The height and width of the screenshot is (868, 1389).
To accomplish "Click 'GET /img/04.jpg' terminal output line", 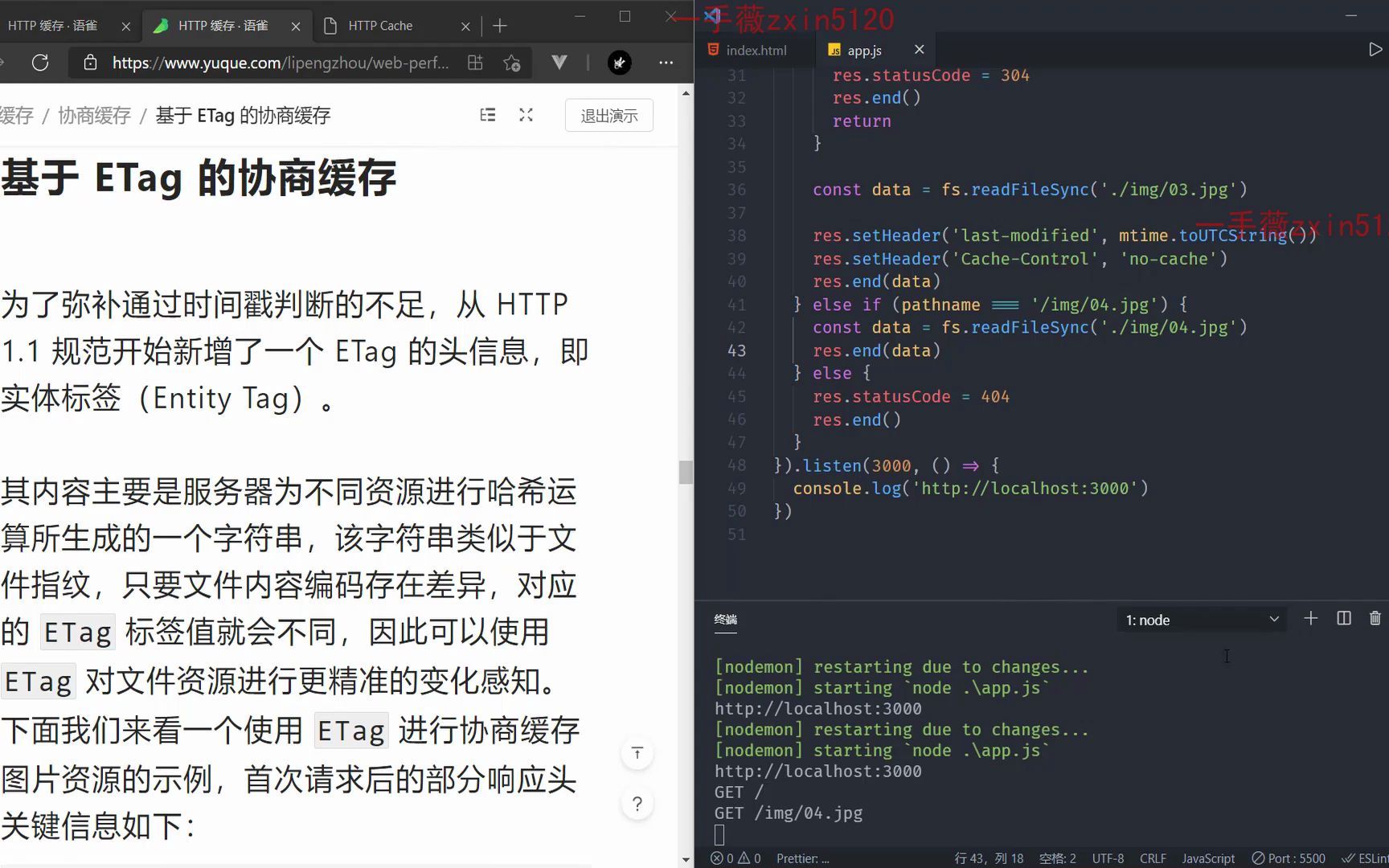I will click(x=789, y=813).
